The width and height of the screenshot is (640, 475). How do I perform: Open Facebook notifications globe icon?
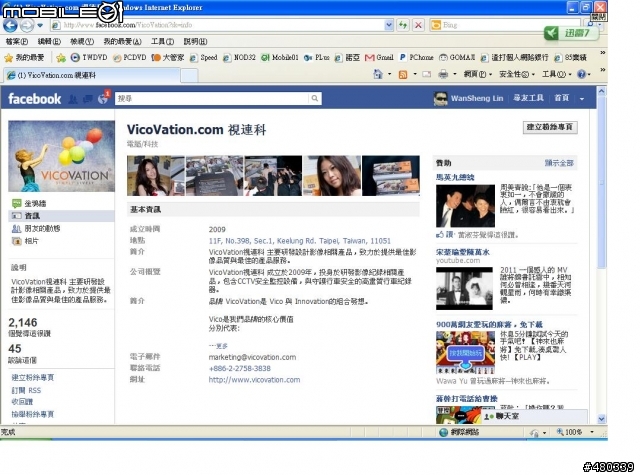tap(103, 99)
